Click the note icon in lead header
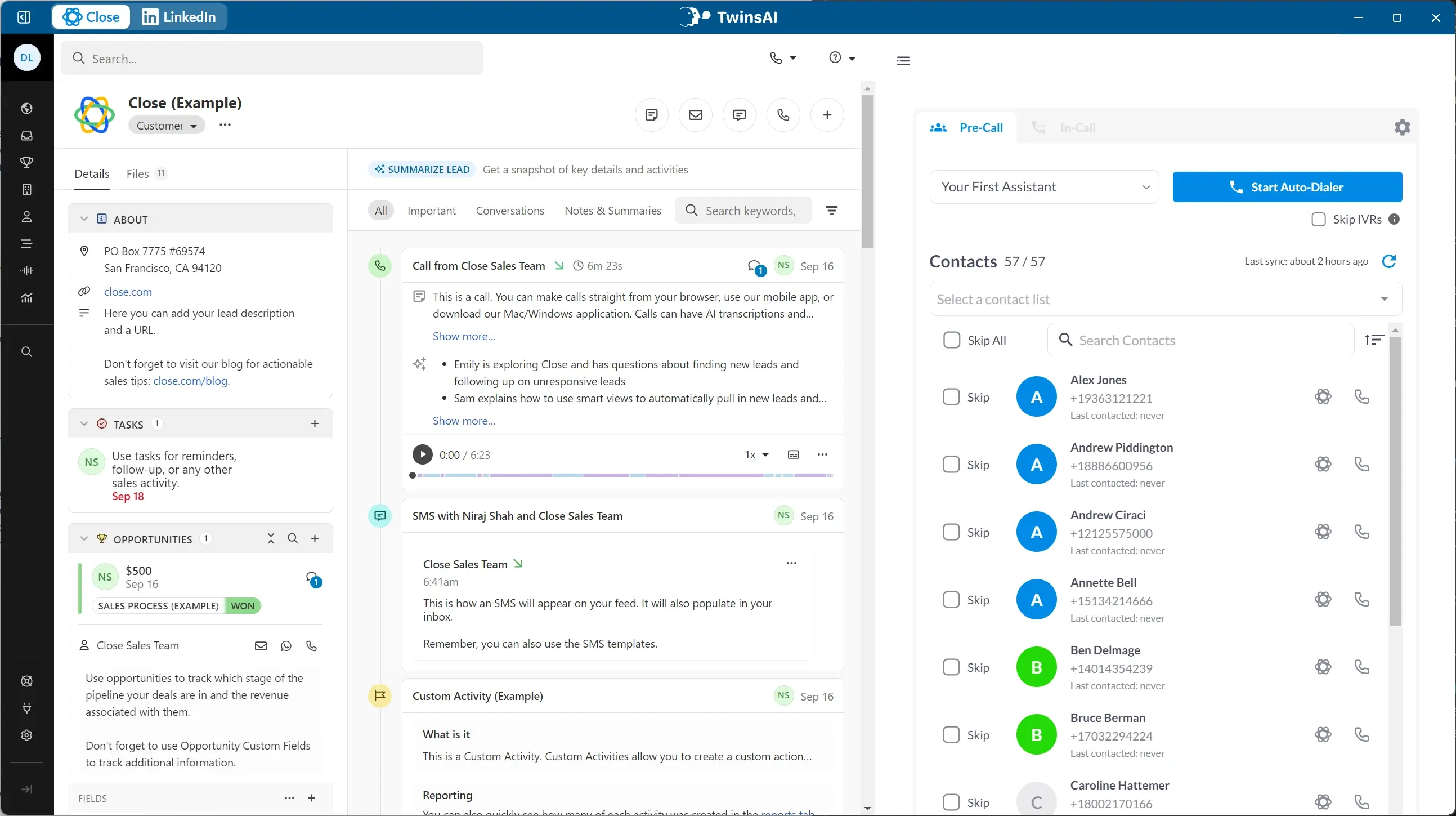Screen dimensions: 1456x816 pos(651,115)
